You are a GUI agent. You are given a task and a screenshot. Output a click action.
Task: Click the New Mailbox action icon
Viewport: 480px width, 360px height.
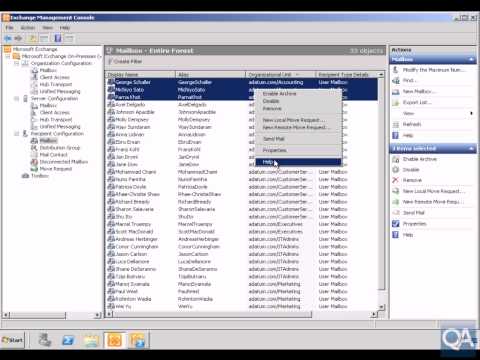click(x=396, y=91)
